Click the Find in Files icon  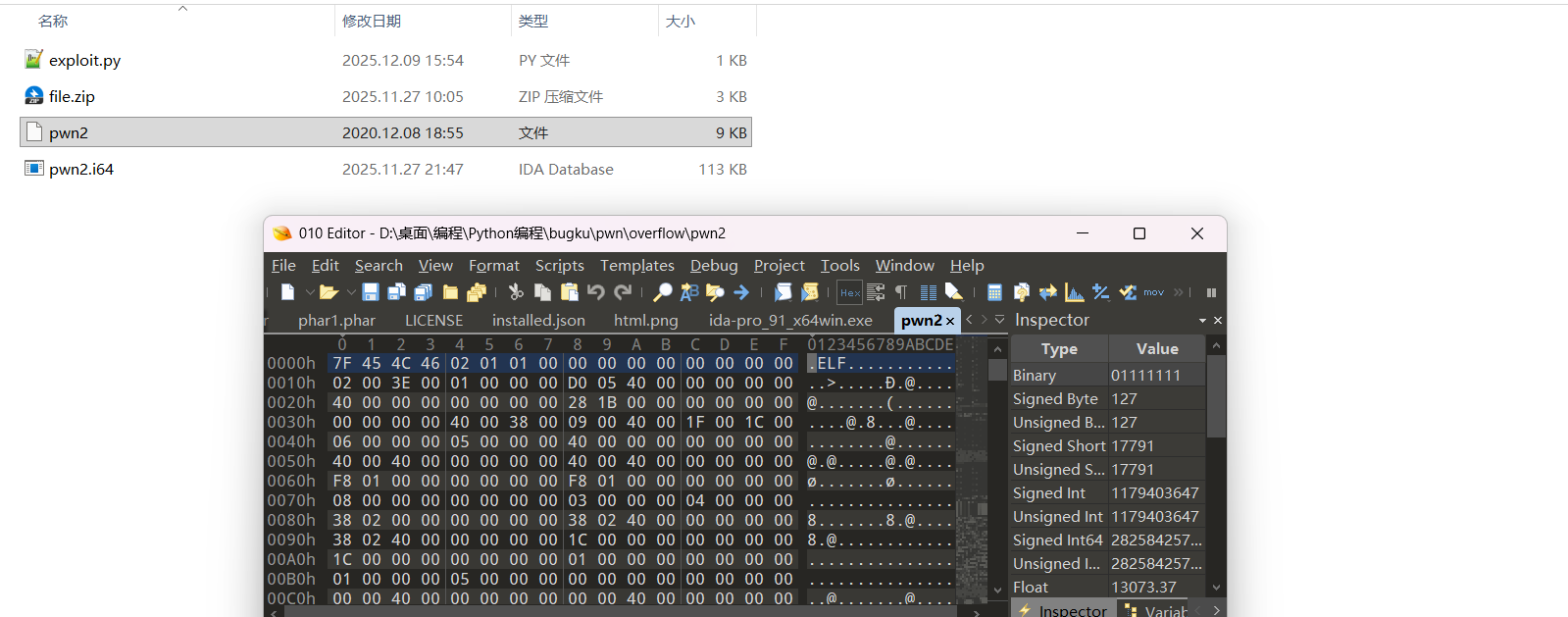click(x=715, y=292)
